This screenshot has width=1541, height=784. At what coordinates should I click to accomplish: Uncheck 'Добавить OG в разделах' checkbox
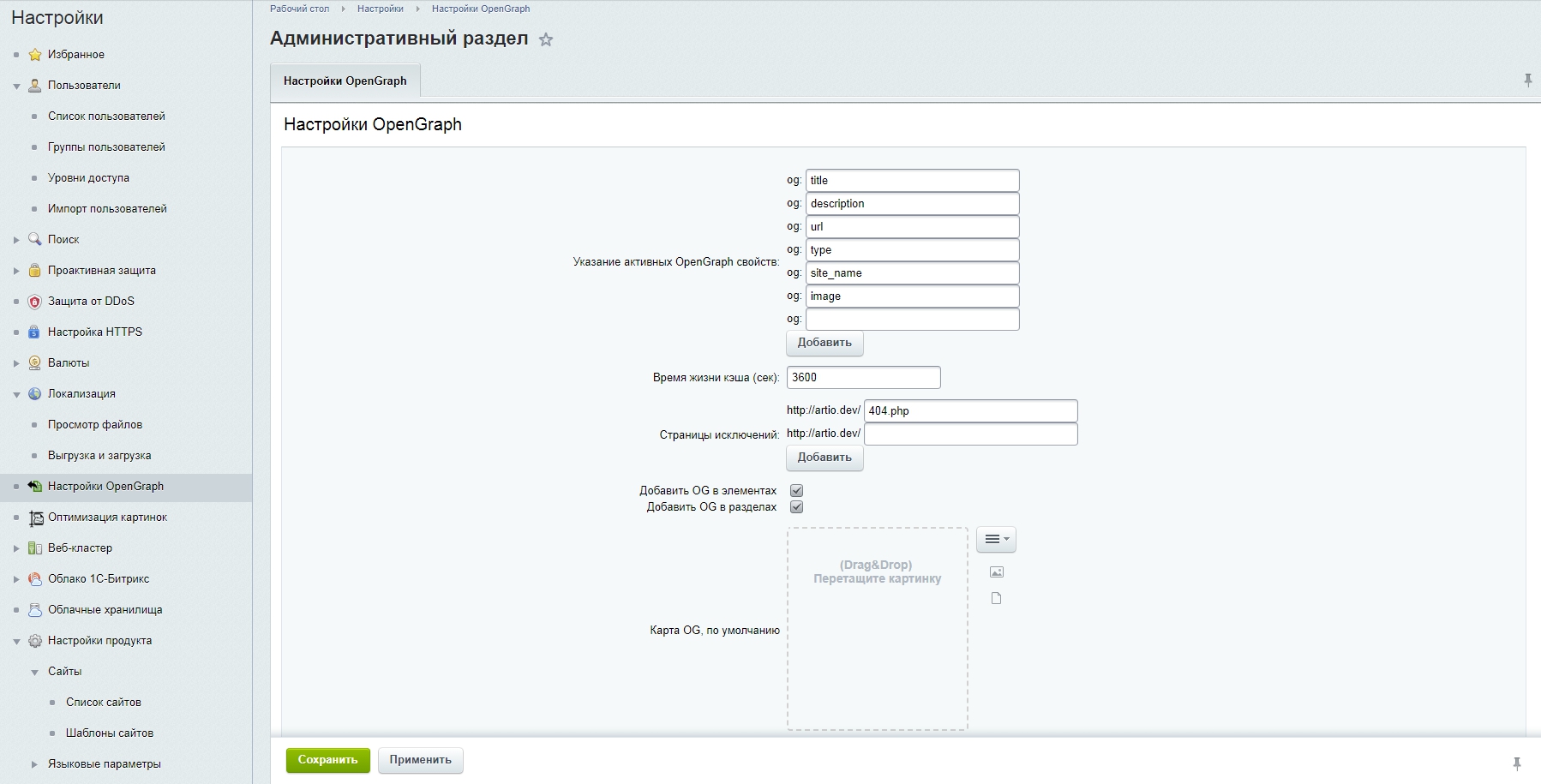click(796, 507)
